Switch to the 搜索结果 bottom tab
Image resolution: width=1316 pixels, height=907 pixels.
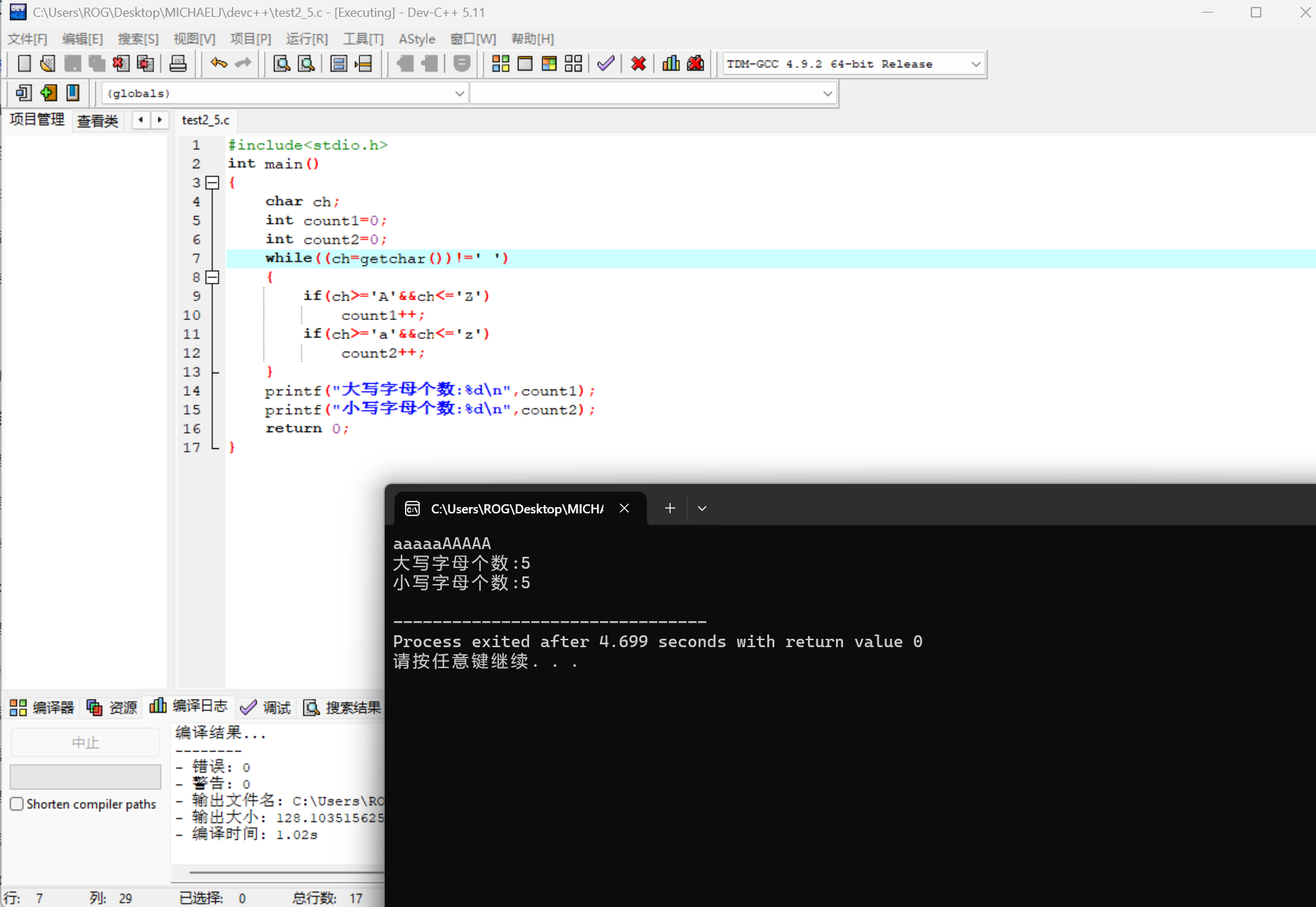point(342,707)
